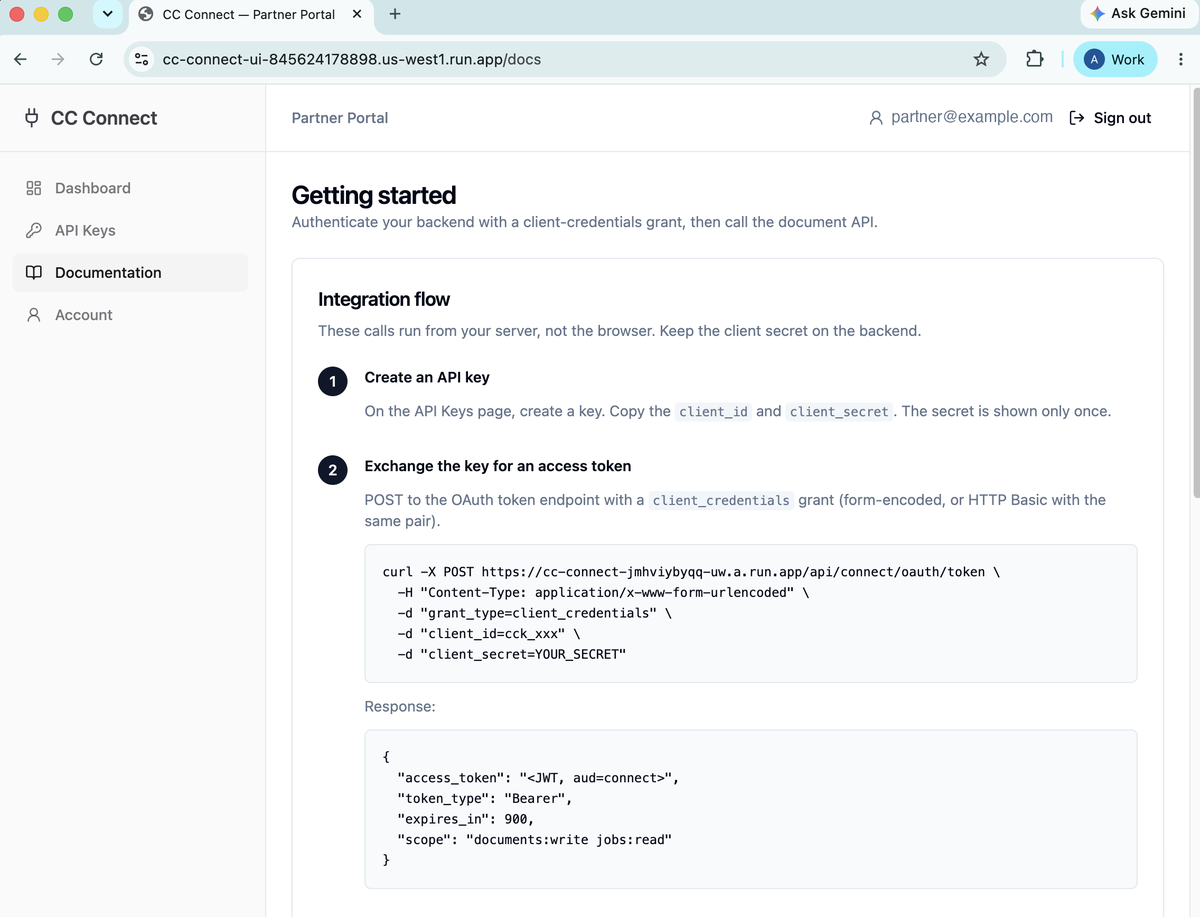The width and height of the screenshot is (1200, 917).
Task: Click the Ask Gemini sparkle button
Action: (x=1138, y=14)
